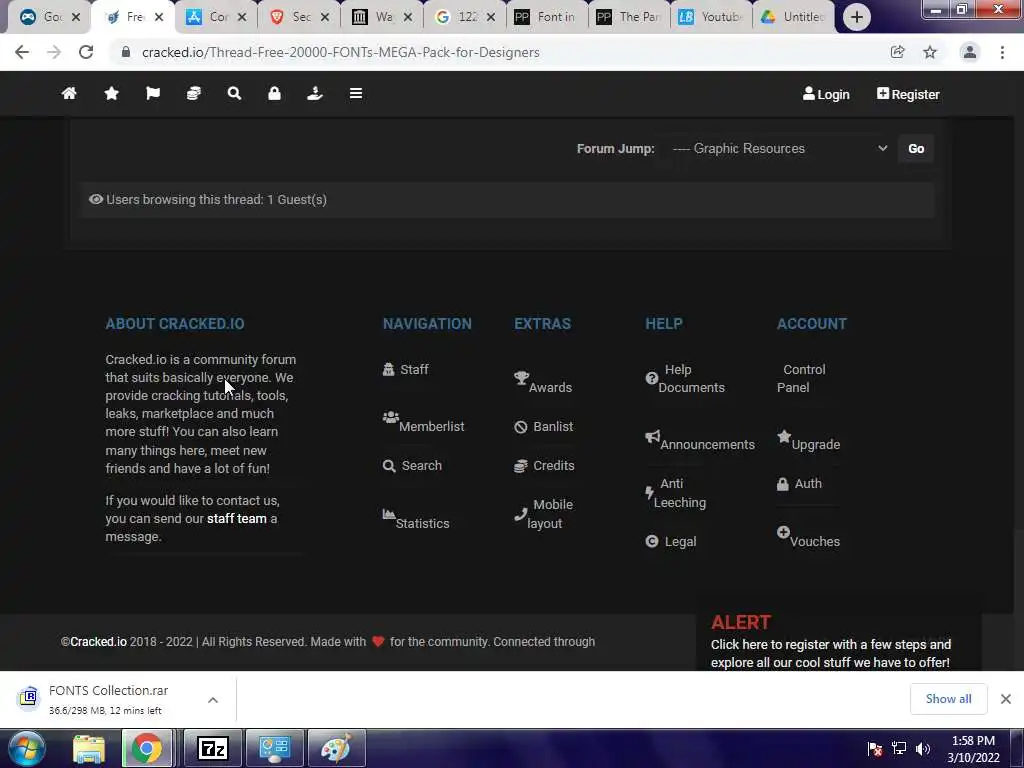Open the coins icon in forum navbar
Image resolution: width=1024 pixels, height=768 pixels.
[194, 93]
